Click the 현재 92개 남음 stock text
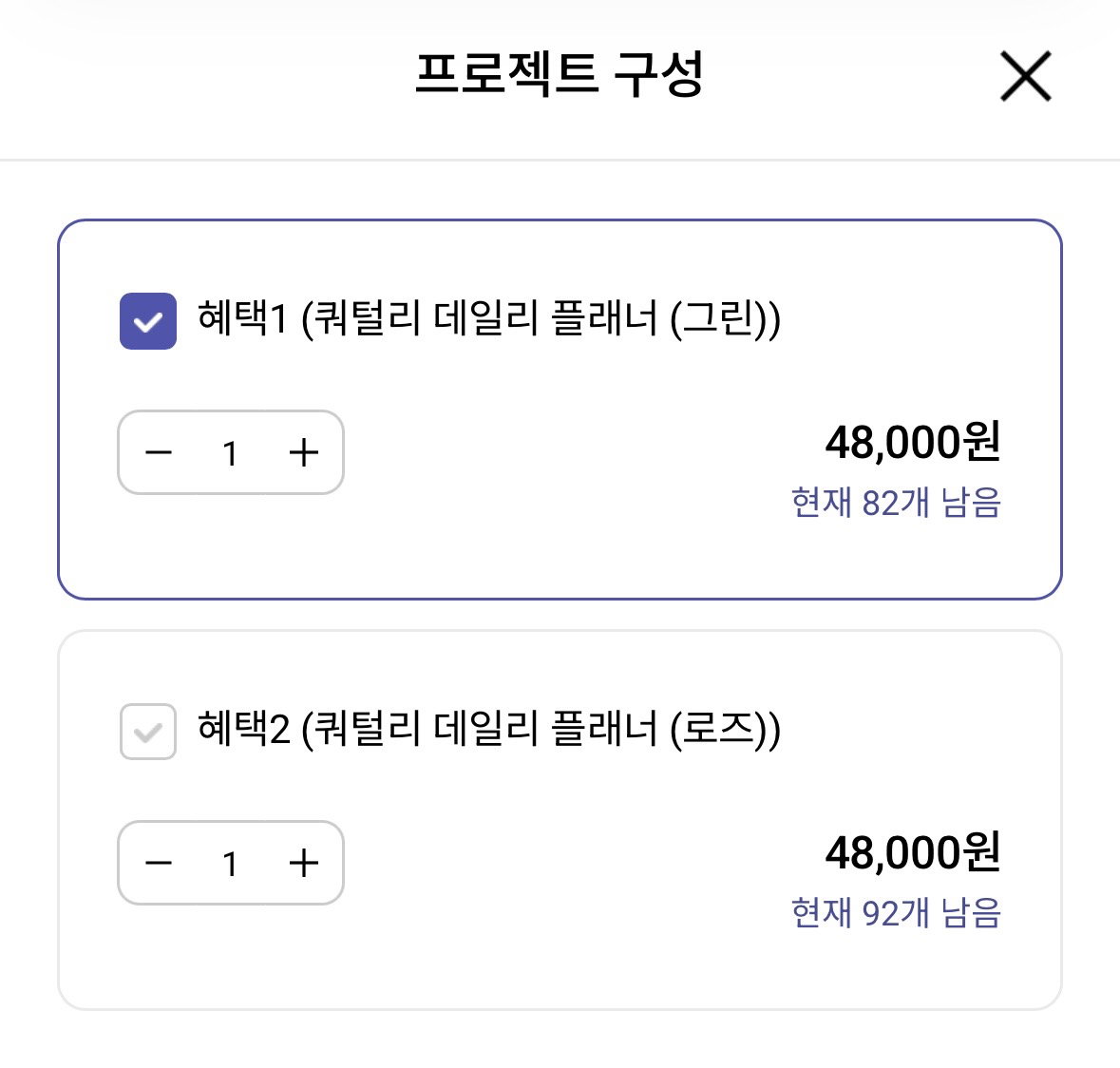This screenshot has width=1120, height=1068. tap(897, 913)
